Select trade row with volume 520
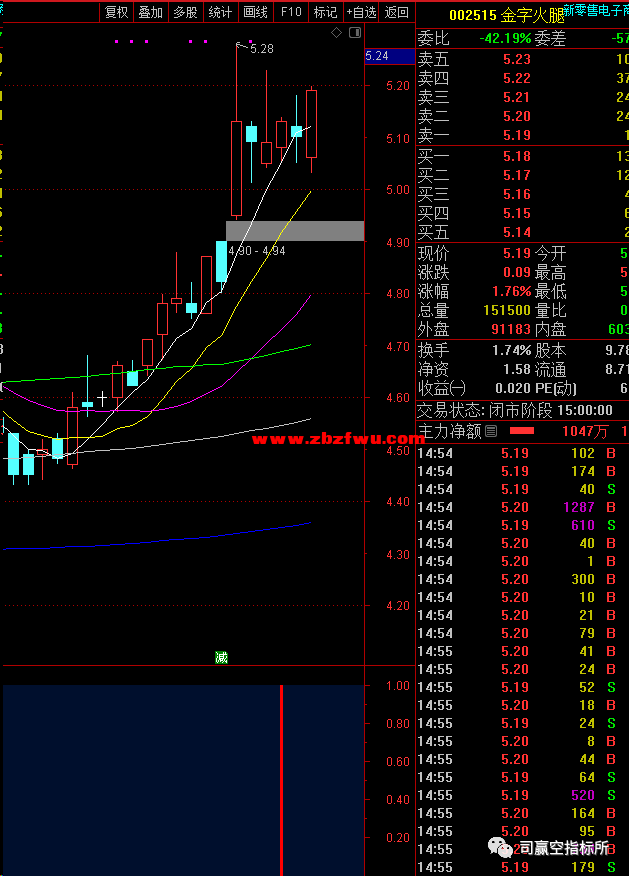629x876 pixels. coord(523,796)
